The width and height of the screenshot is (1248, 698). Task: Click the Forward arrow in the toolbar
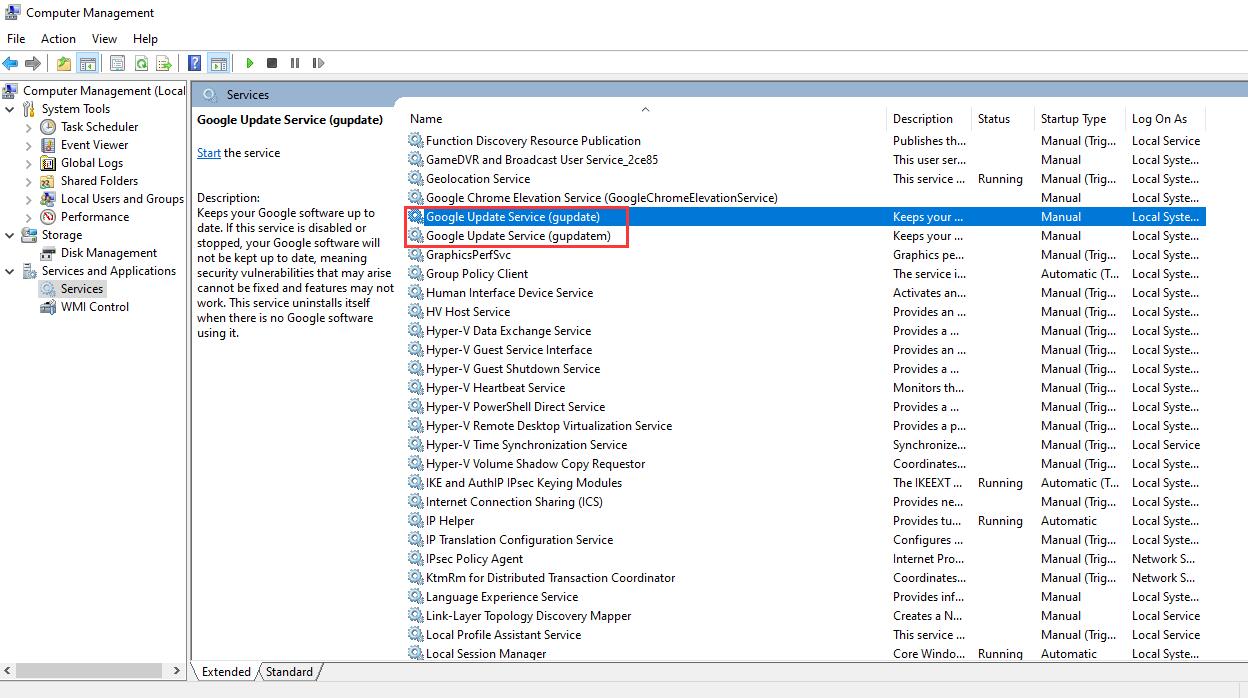click(x=33, y=63)
